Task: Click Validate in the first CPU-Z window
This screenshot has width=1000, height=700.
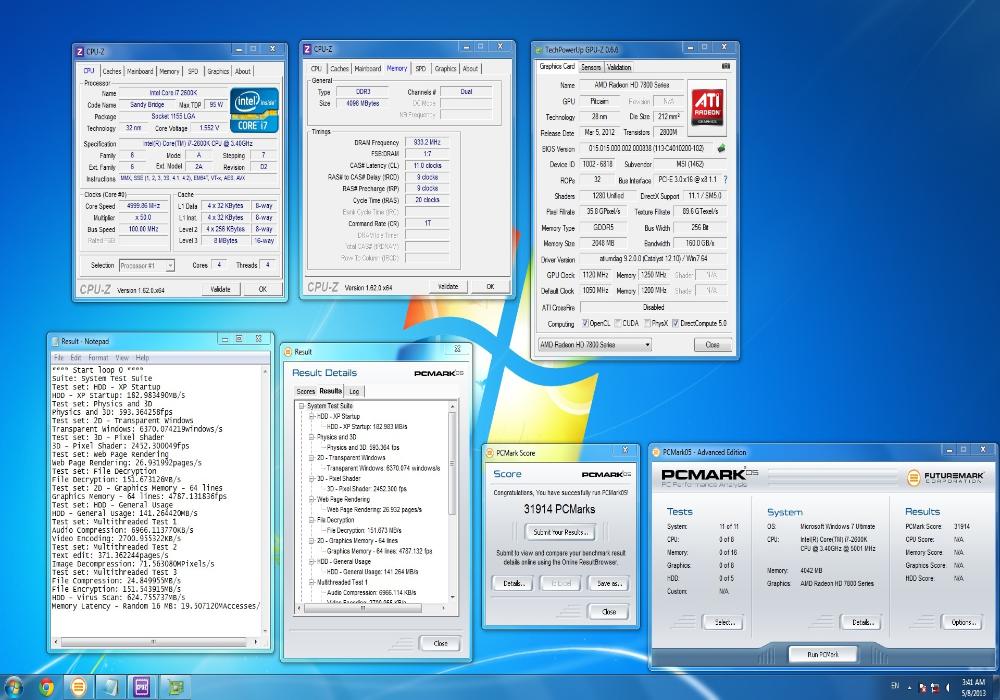Action: (x=220, y=289)
